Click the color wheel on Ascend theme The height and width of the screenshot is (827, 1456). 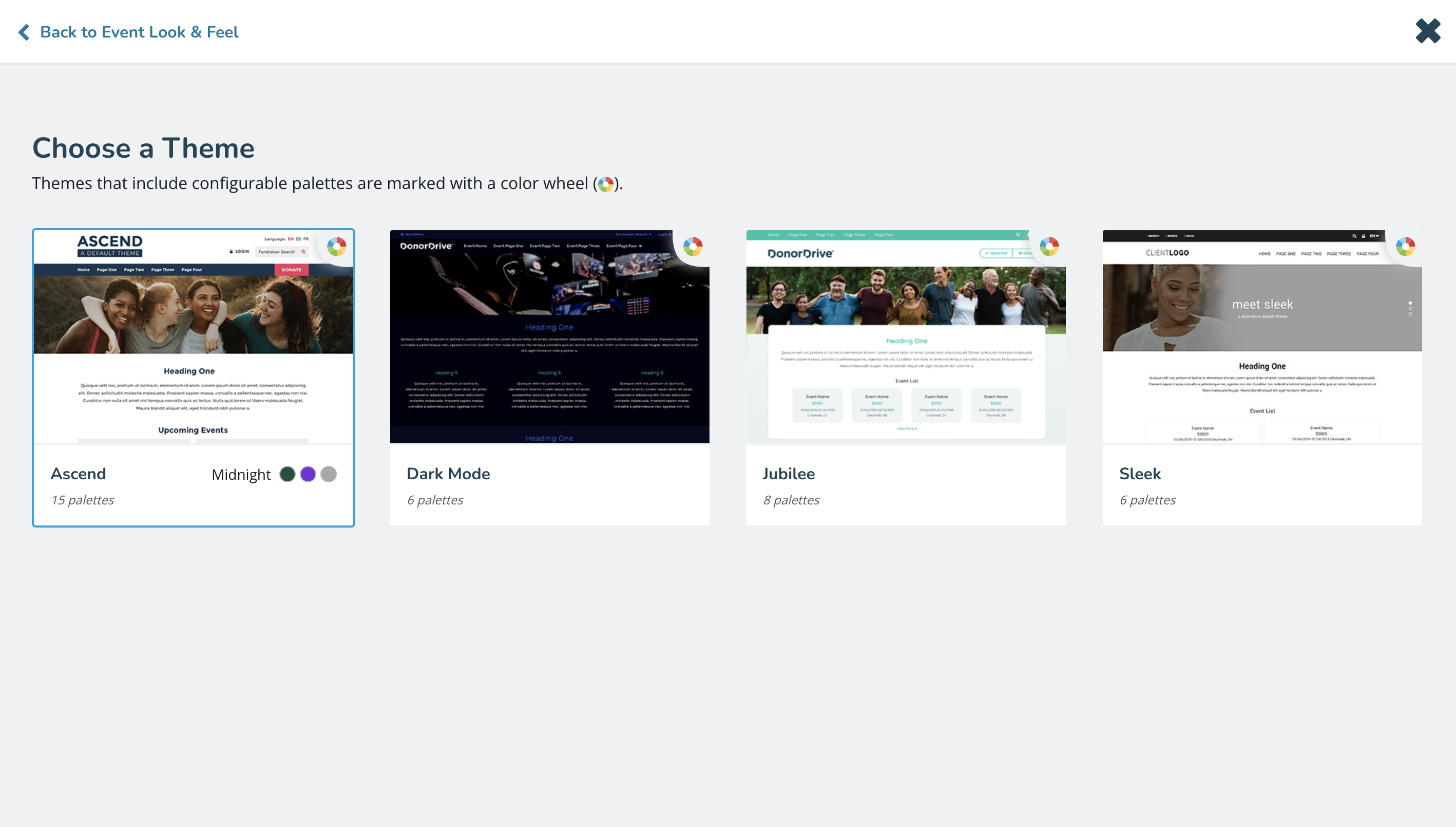coord(337,247)
